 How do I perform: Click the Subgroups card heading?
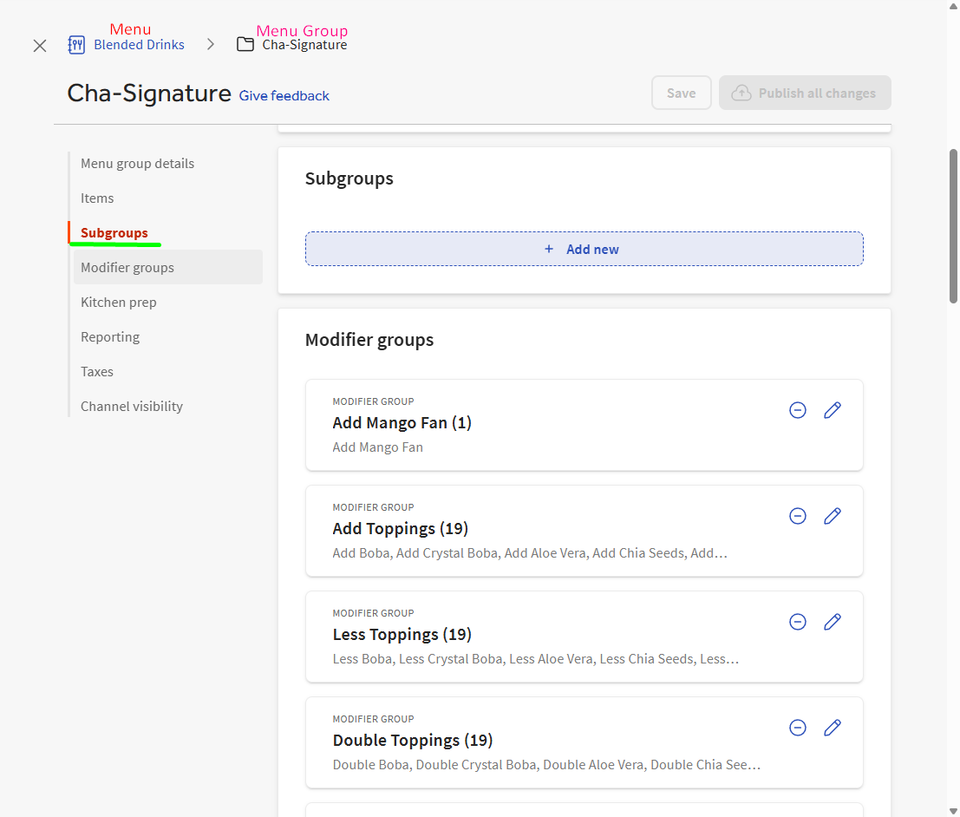349,178
